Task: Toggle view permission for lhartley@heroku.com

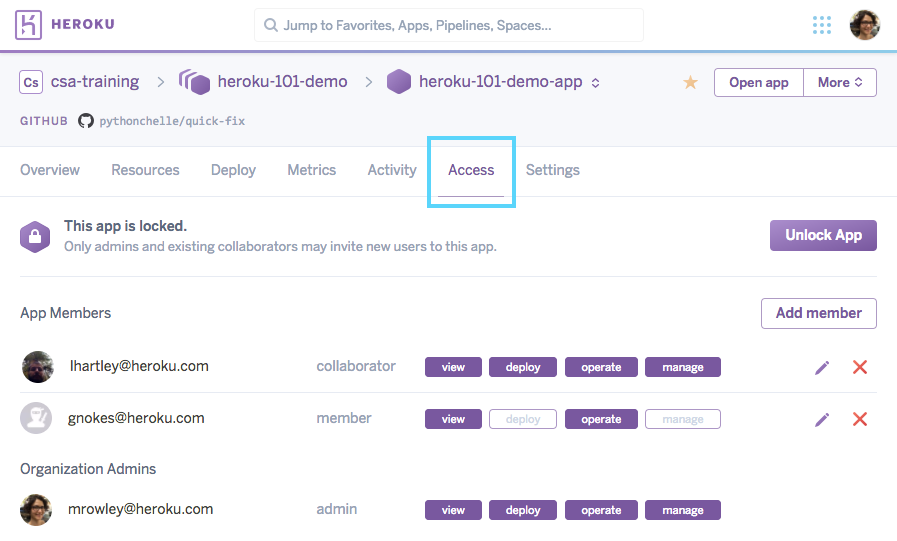Action: click(x=453, y=367)
